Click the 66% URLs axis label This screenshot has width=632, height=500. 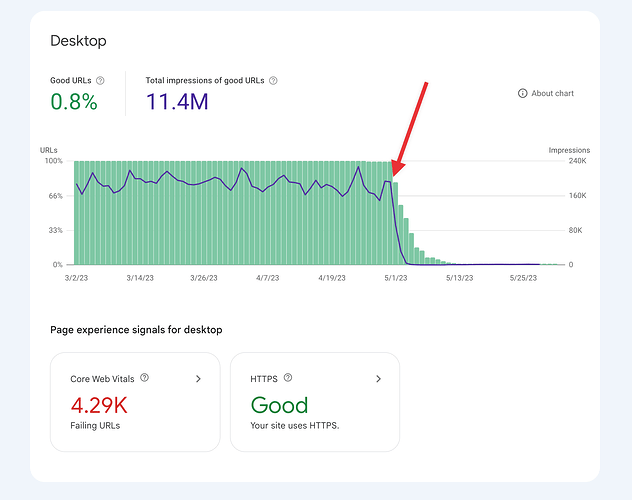click(56, 196)
